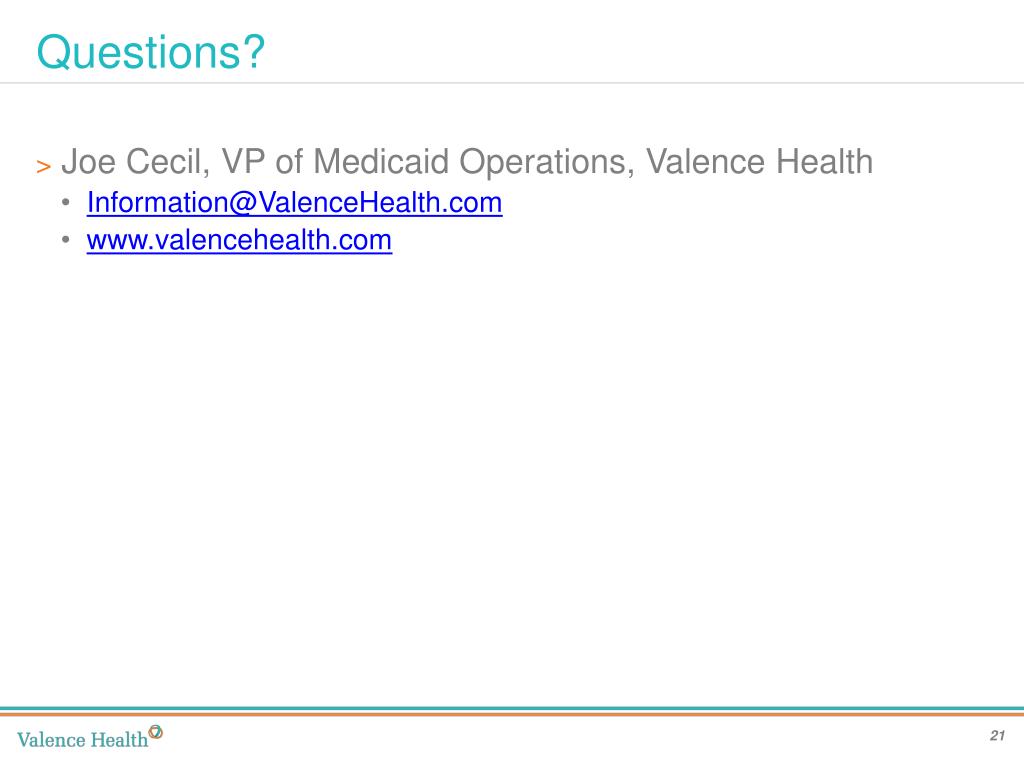
Task: Click "Valence Health" at end of speaker line
Action: (760, 161)
